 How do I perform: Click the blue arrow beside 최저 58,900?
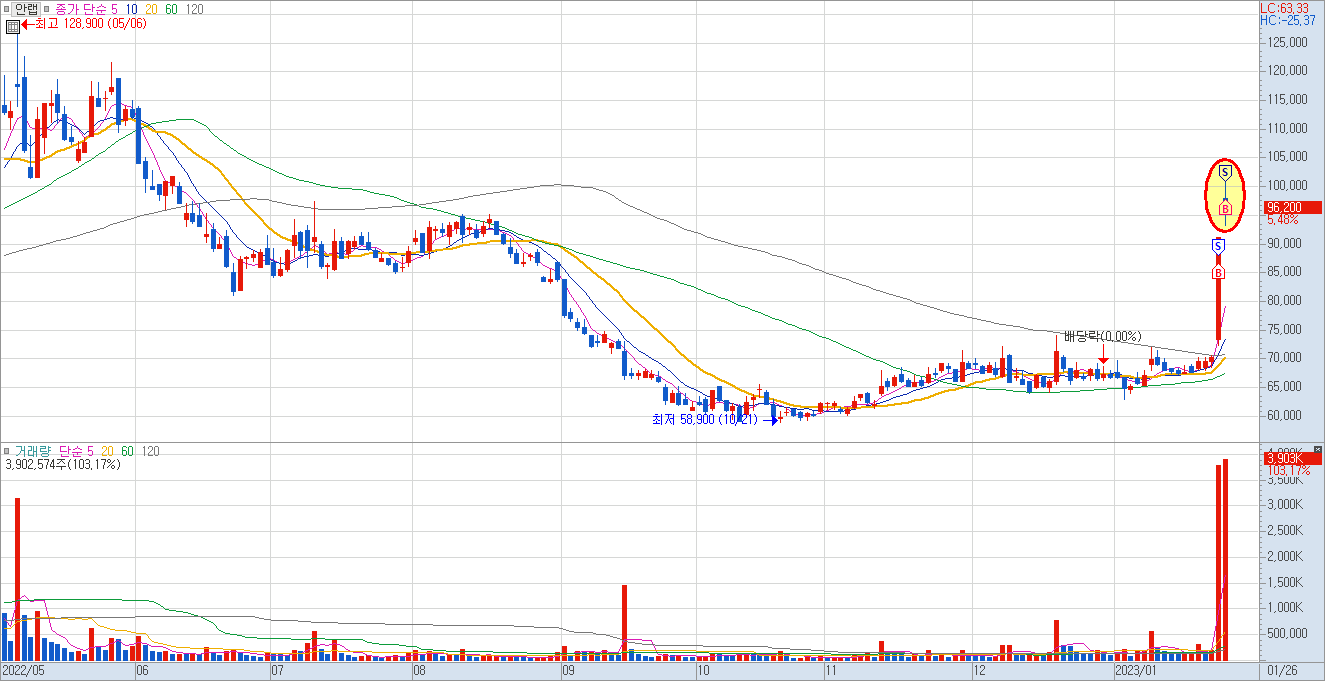771,421
